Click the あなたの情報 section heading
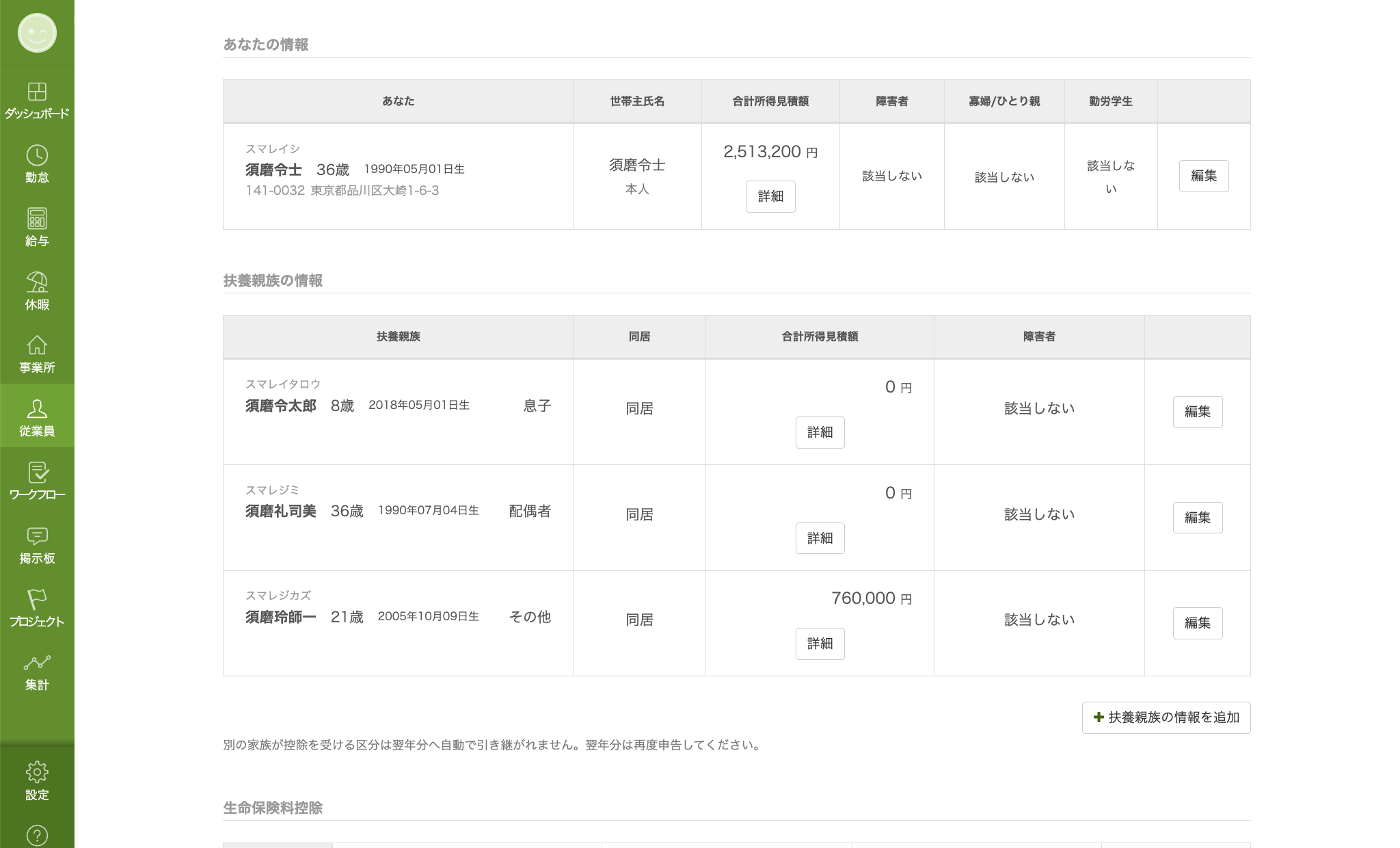Image resolution: width=1400 pixels, height=848 pixels. [266, 45]
